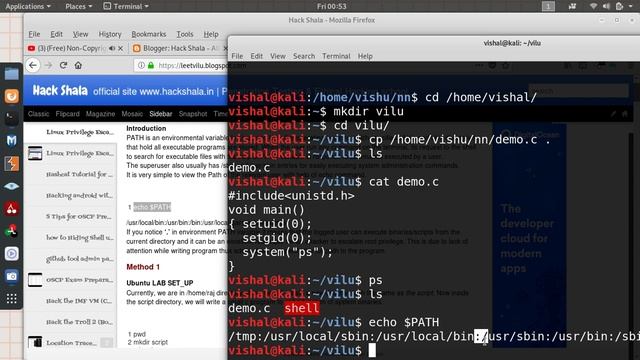Open the Places menu in top bar
The width and height of the screenshot is (640, 360).
point(78,6)
